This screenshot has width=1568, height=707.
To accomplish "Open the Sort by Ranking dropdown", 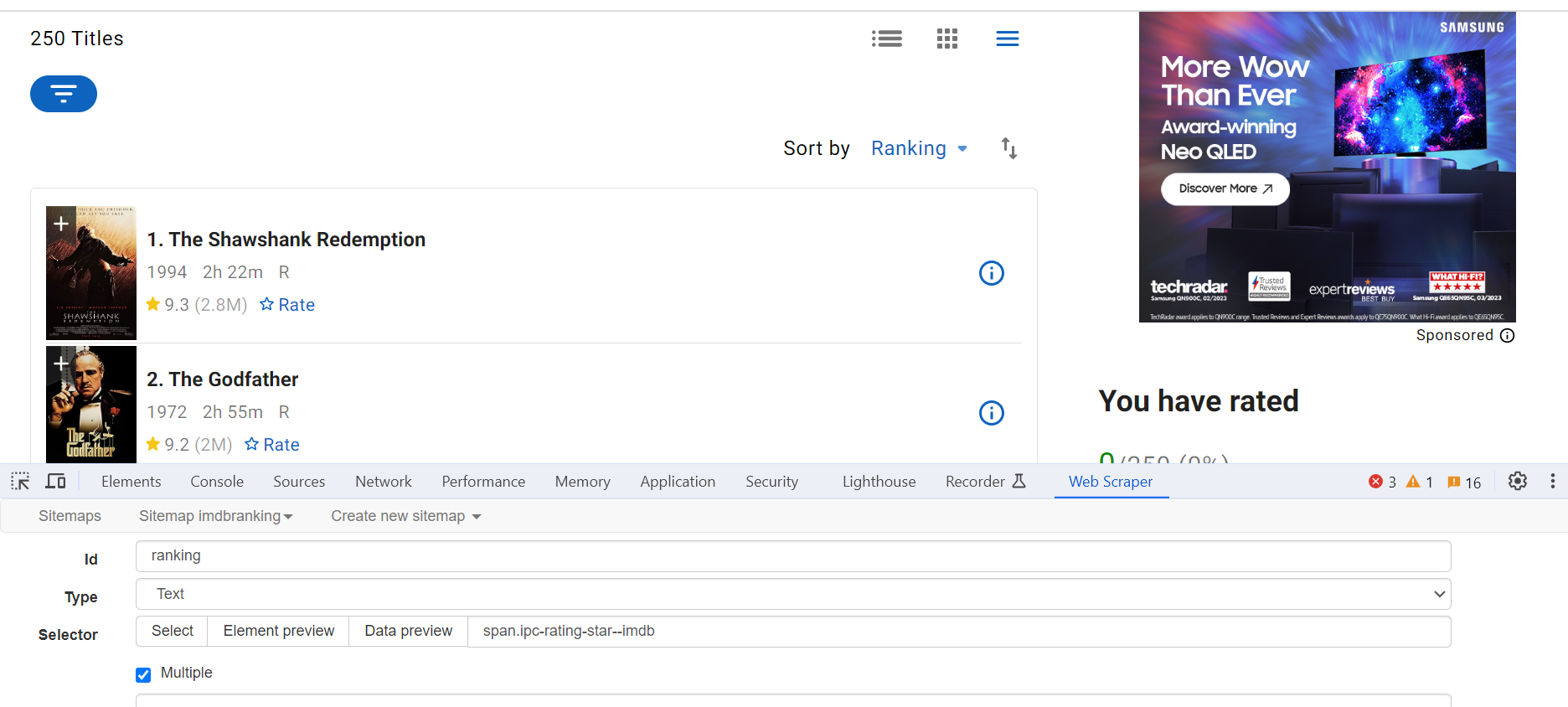I will click(x=919, y=148).
